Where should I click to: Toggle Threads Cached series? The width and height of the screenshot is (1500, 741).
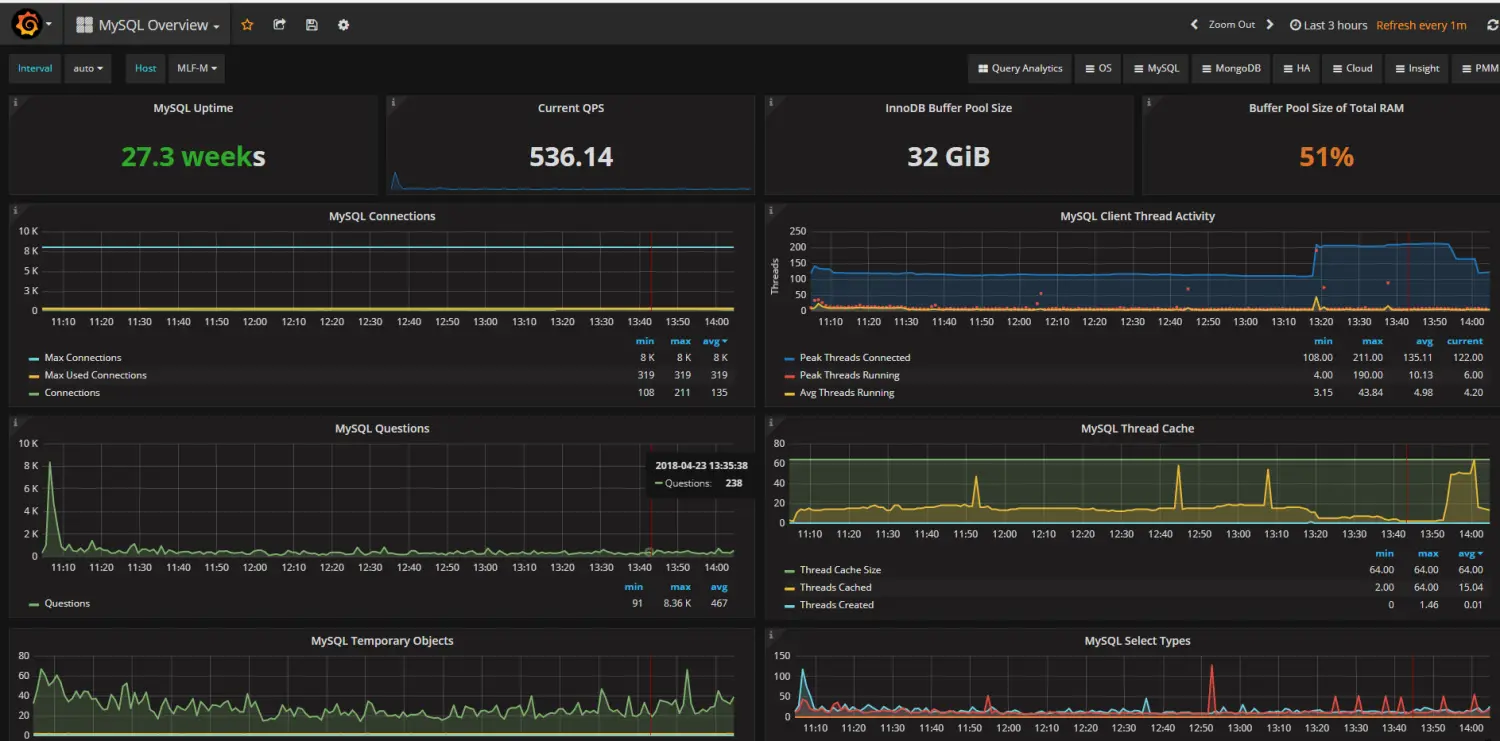[835, 587]
